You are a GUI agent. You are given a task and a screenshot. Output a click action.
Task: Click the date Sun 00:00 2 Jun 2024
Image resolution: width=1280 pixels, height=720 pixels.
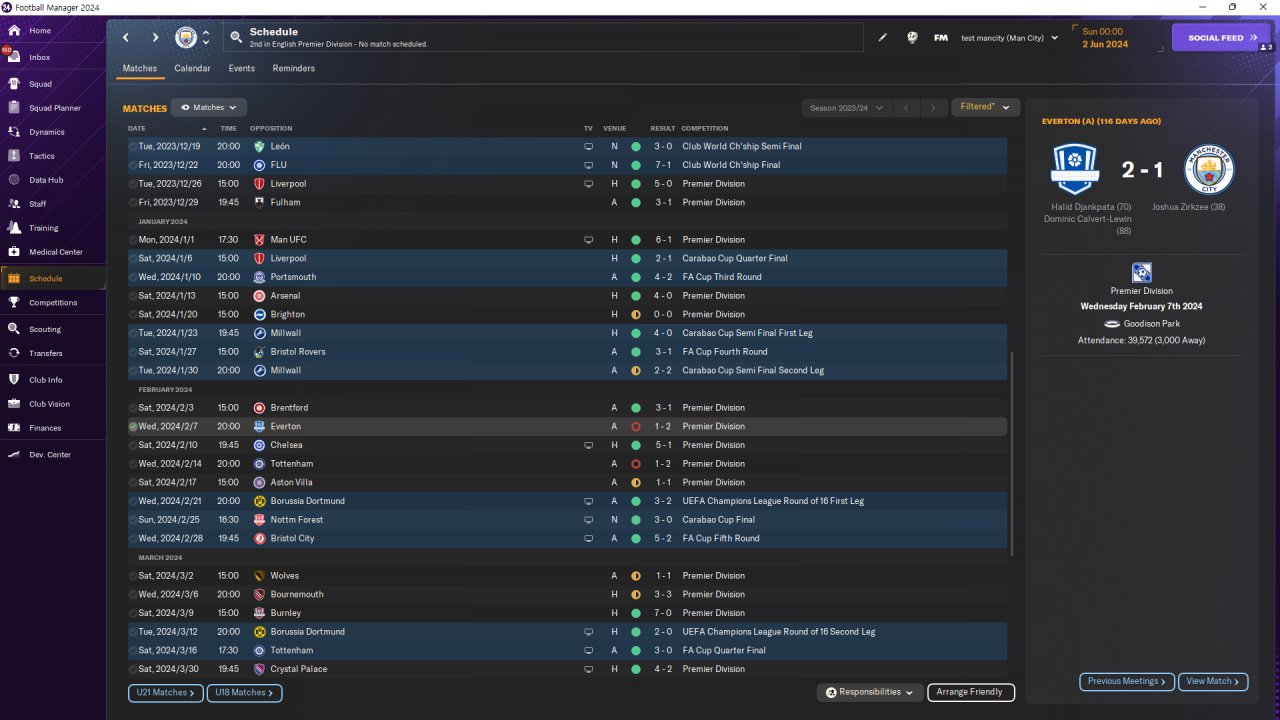[x=1105, y=38]
